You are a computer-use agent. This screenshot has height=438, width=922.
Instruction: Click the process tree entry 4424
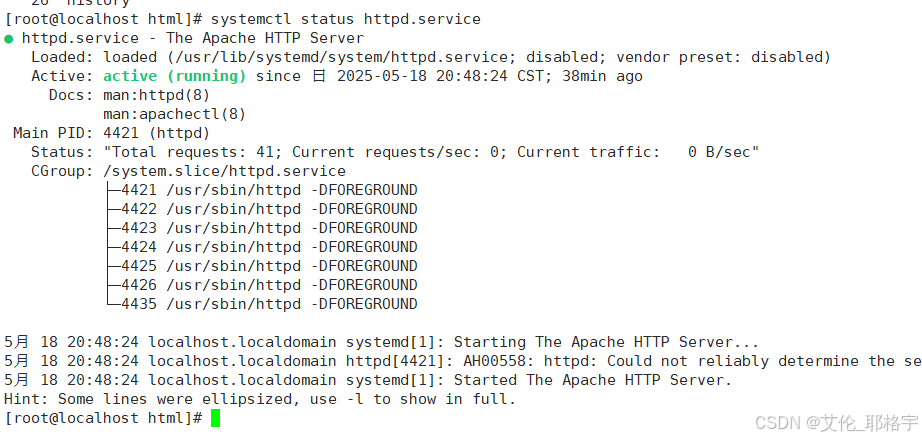click(269, 247)
